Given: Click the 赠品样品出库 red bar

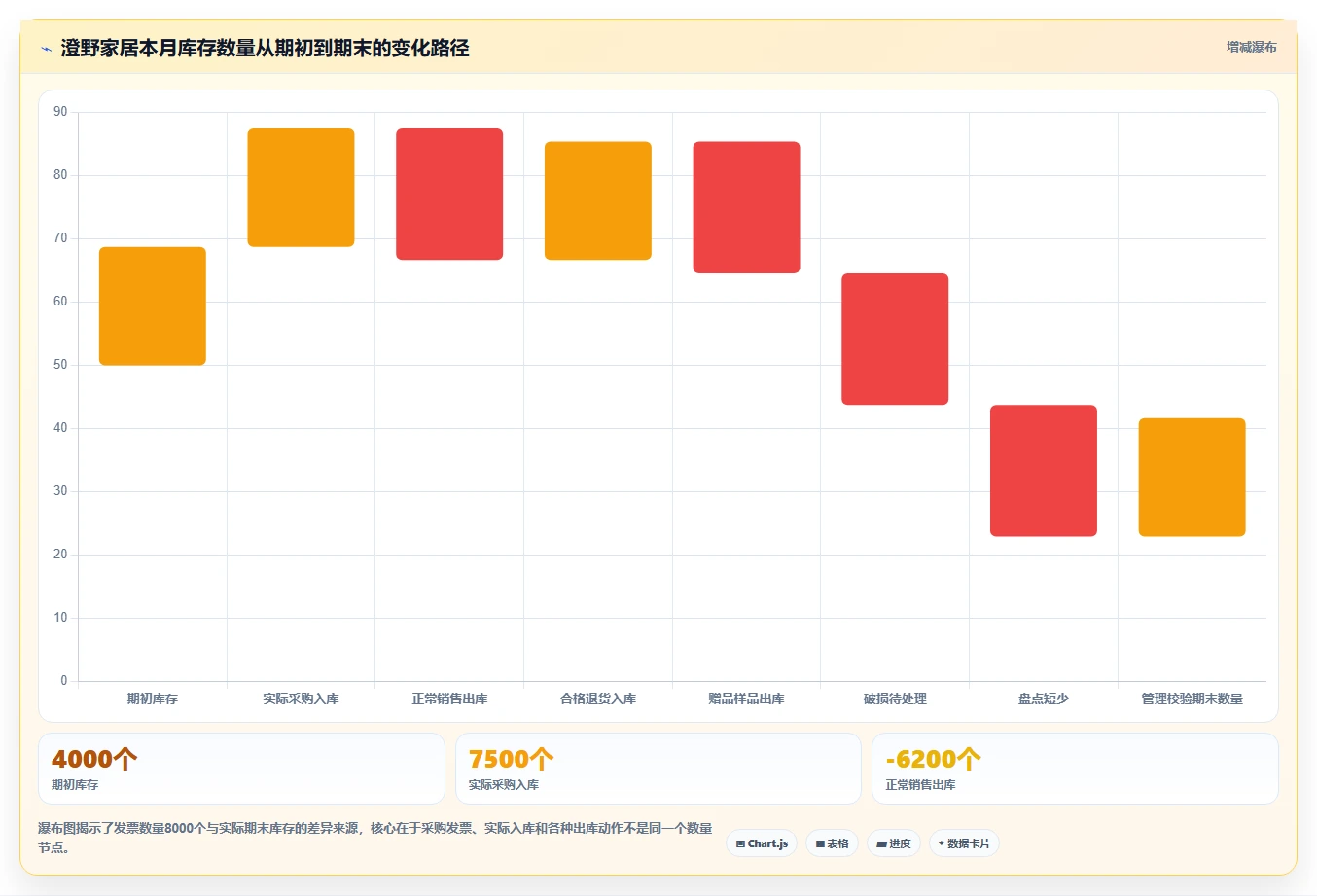Looking at the screenshot, I should (746, 207).
